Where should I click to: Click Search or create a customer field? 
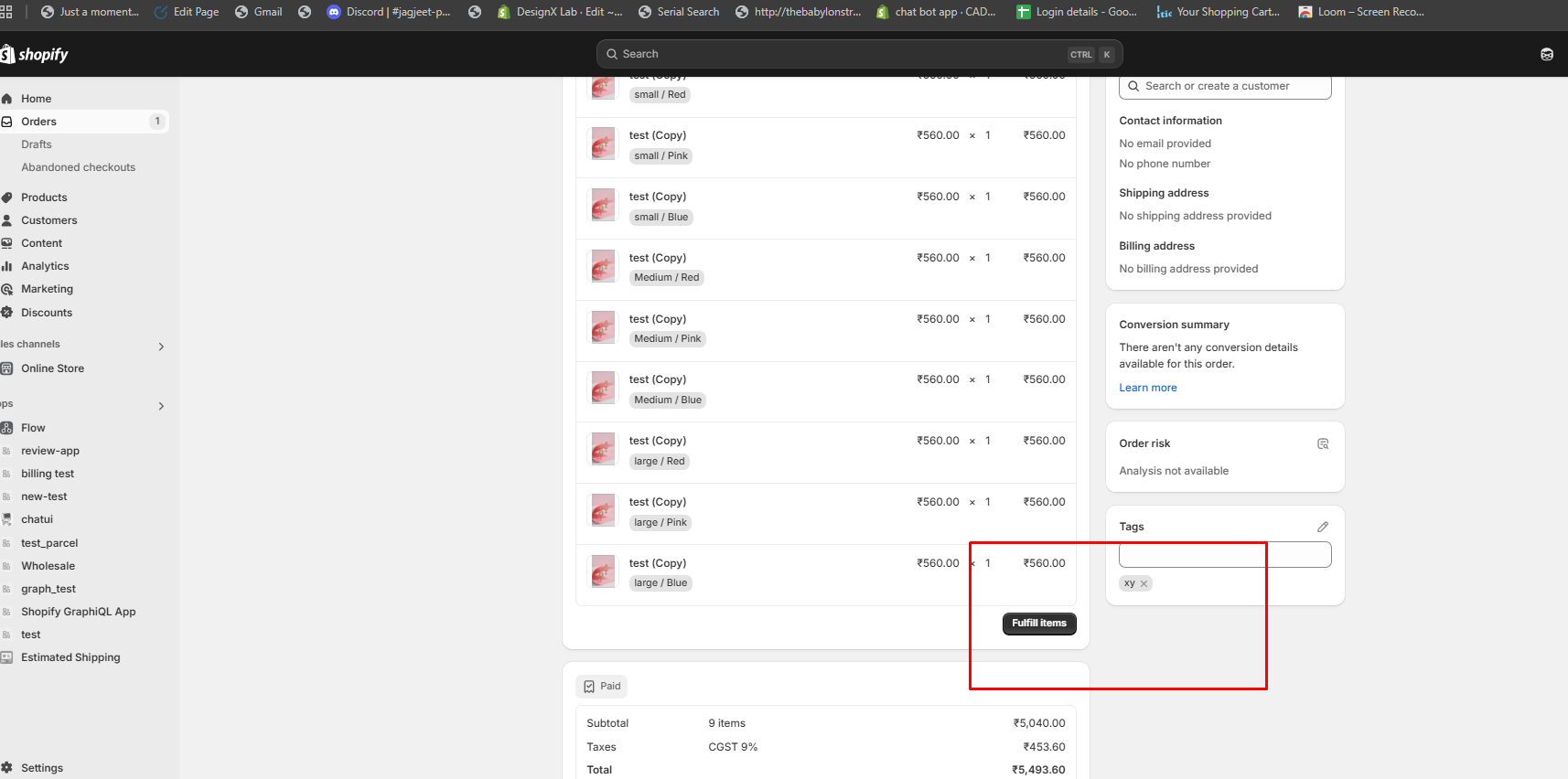point(1225,87)
